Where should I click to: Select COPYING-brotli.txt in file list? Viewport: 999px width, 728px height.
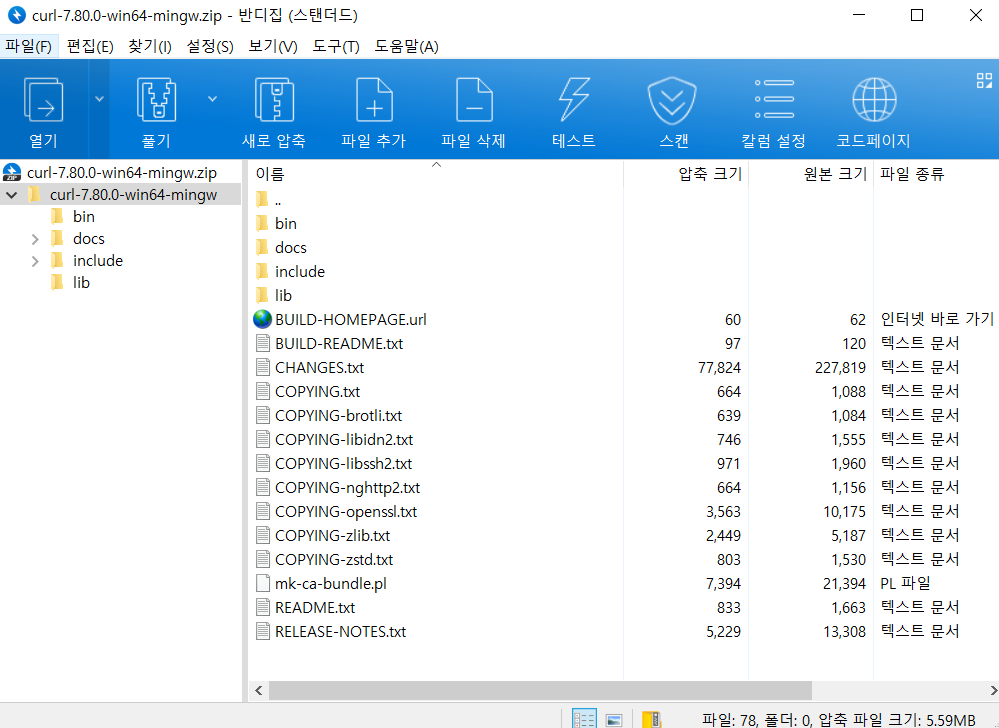click(338, 415)
